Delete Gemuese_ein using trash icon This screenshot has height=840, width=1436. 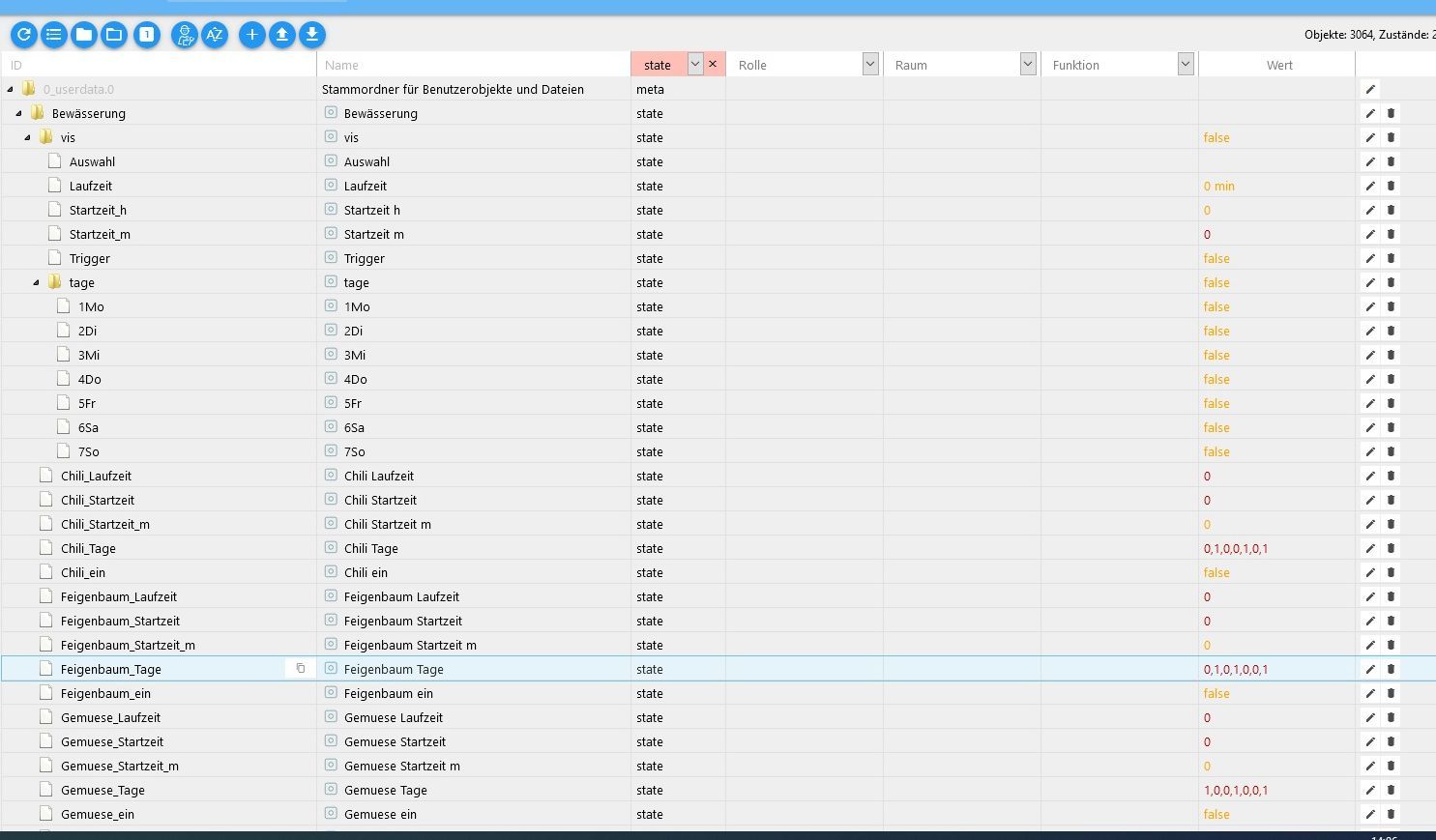(x=1392, y=814)
